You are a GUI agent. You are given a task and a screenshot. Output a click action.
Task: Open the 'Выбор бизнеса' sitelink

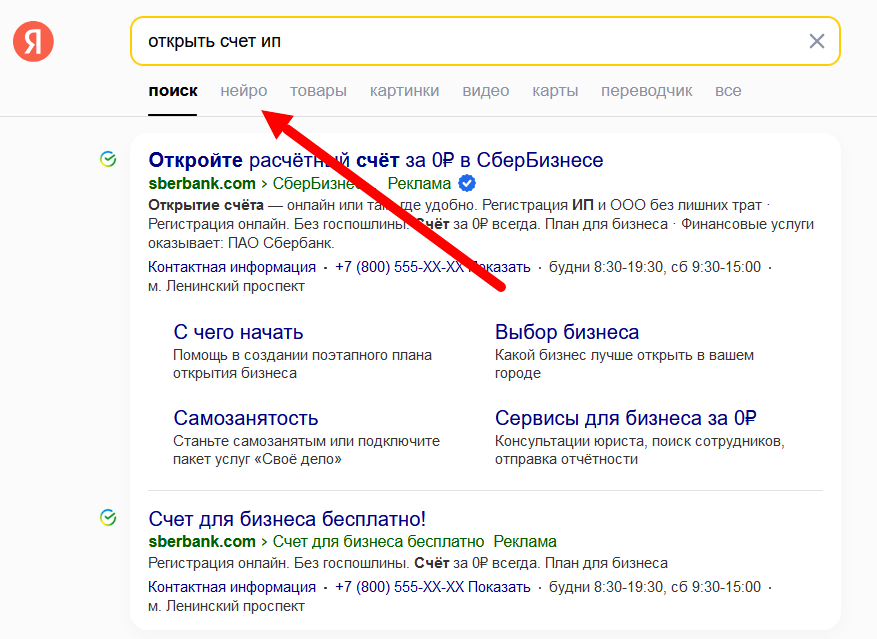click(x=567, y=332)
